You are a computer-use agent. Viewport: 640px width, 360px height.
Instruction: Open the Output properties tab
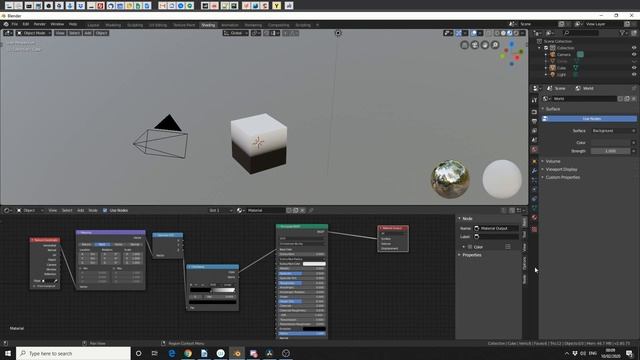pyautogui.click(x=534, y=121)
